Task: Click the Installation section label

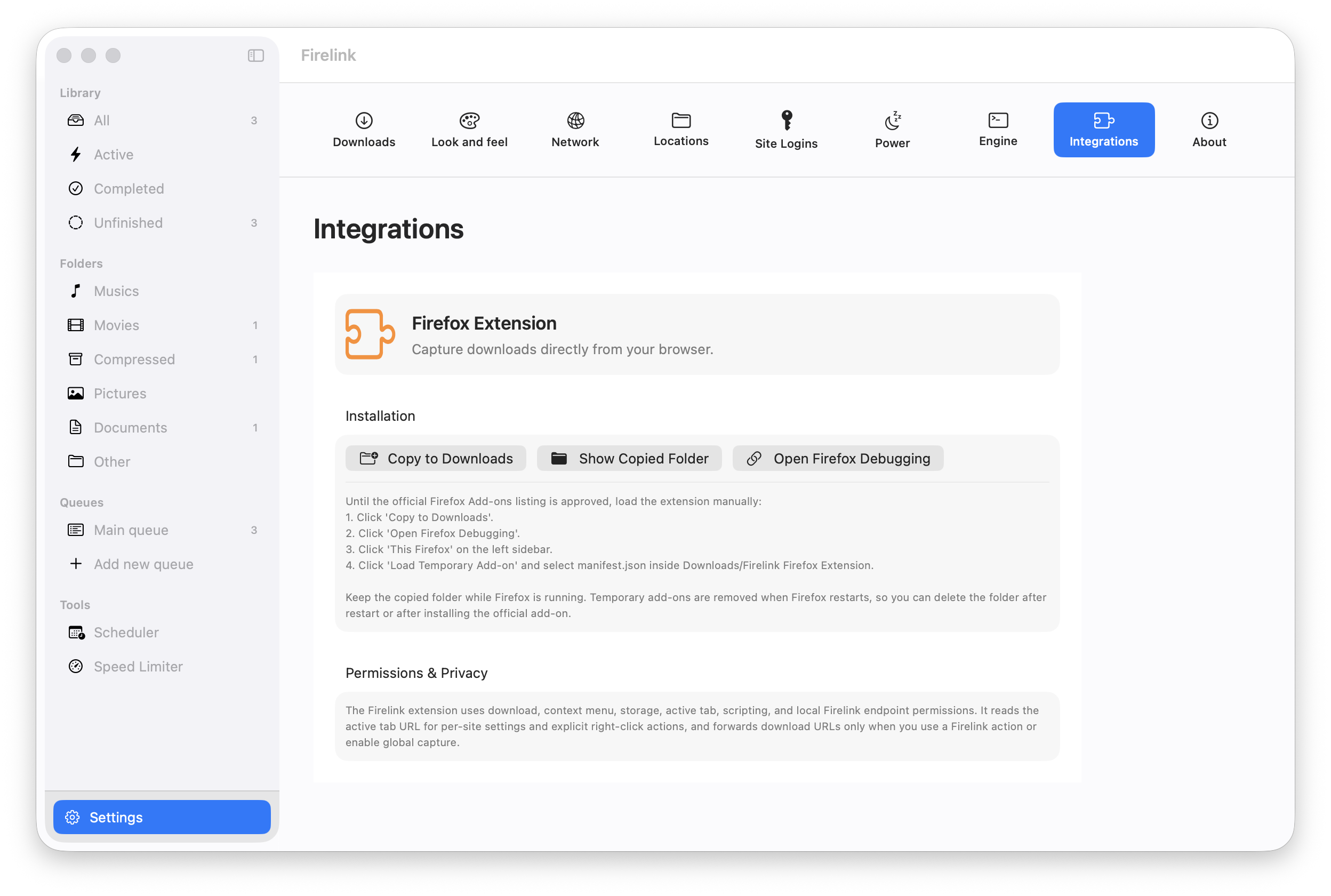Action: point(380,416)
